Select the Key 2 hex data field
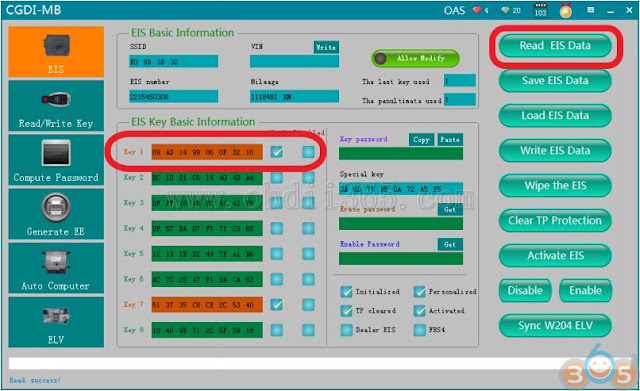The image size is (640, 391). click(x=207, y=178)
